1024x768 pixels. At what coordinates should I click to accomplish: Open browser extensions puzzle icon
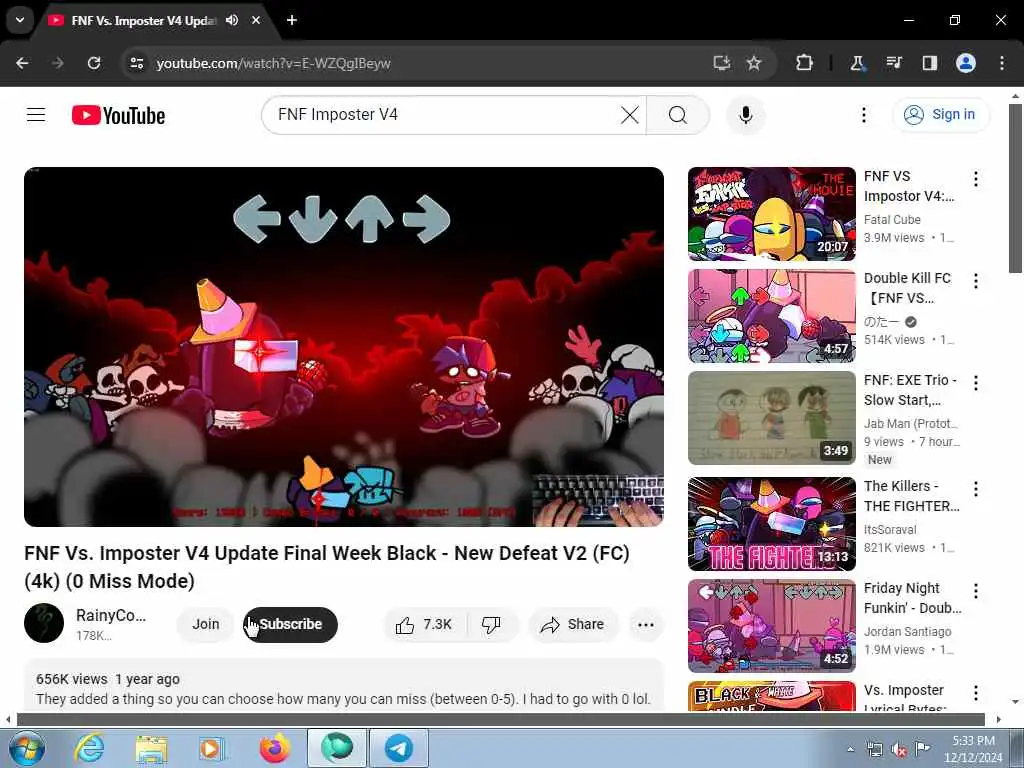pyautogui.click(x=804, y=63)
